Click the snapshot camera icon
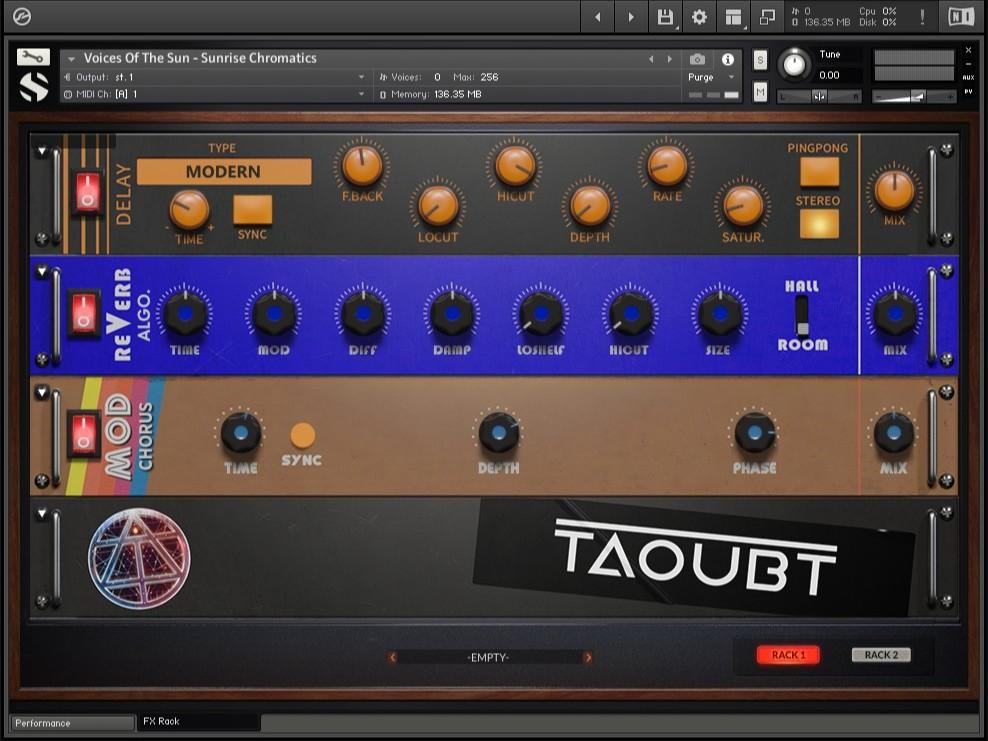 pos(699,59)
